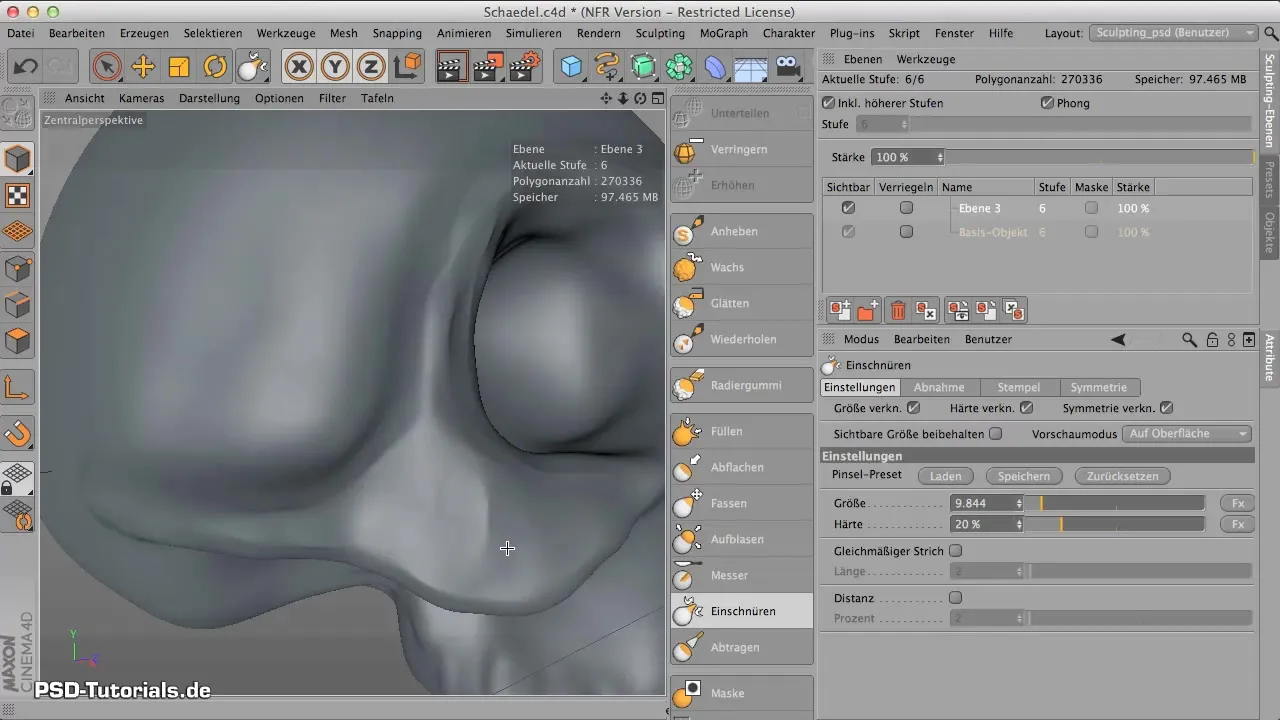Toggle Größe verkn. checkbox
The image size is (1280, 720).
(912, 408)
